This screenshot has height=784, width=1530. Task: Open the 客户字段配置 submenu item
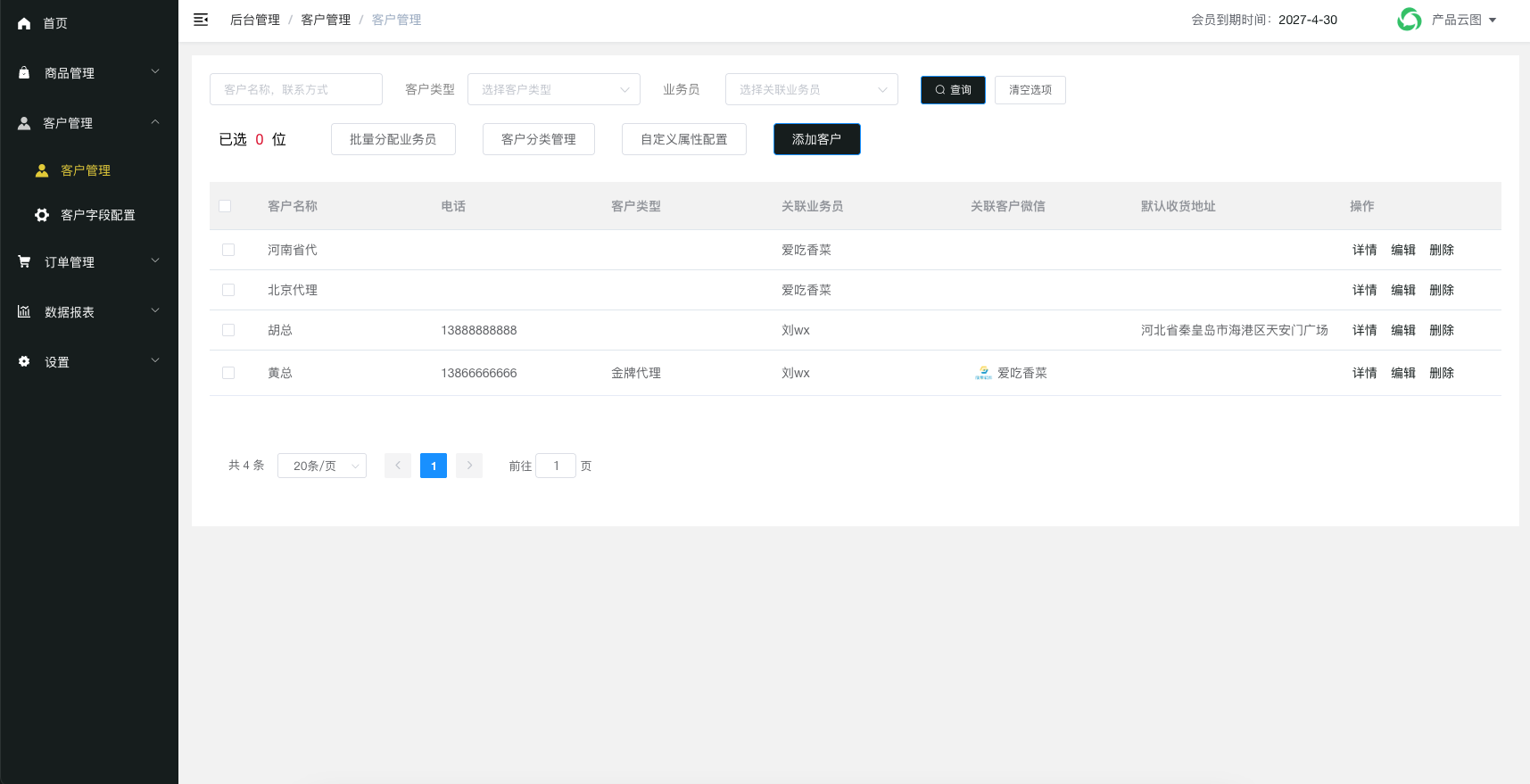point(89,215)
